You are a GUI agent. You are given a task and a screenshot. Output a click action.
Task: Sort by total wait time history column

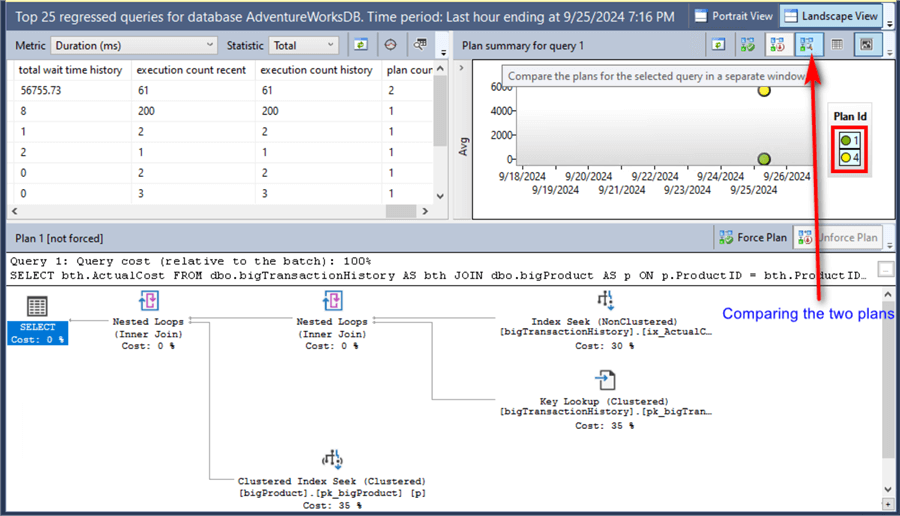pos(70,70)
